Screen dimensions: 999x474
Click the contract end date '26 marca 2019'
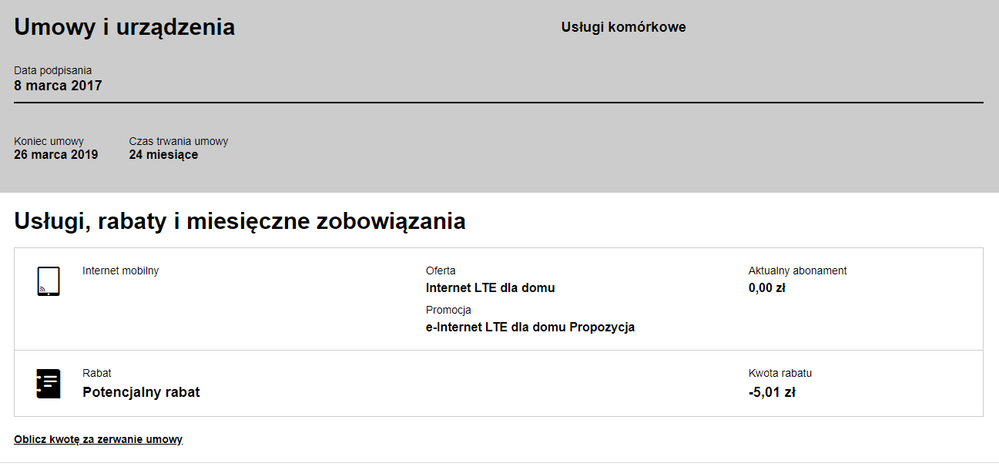(56, 155)
